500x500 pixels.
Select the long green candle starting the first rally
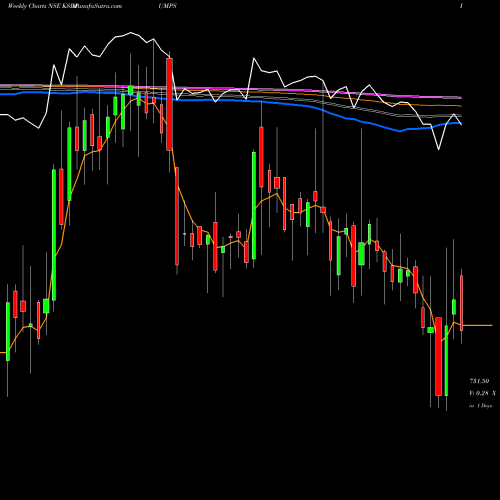[x=54, y=235]
